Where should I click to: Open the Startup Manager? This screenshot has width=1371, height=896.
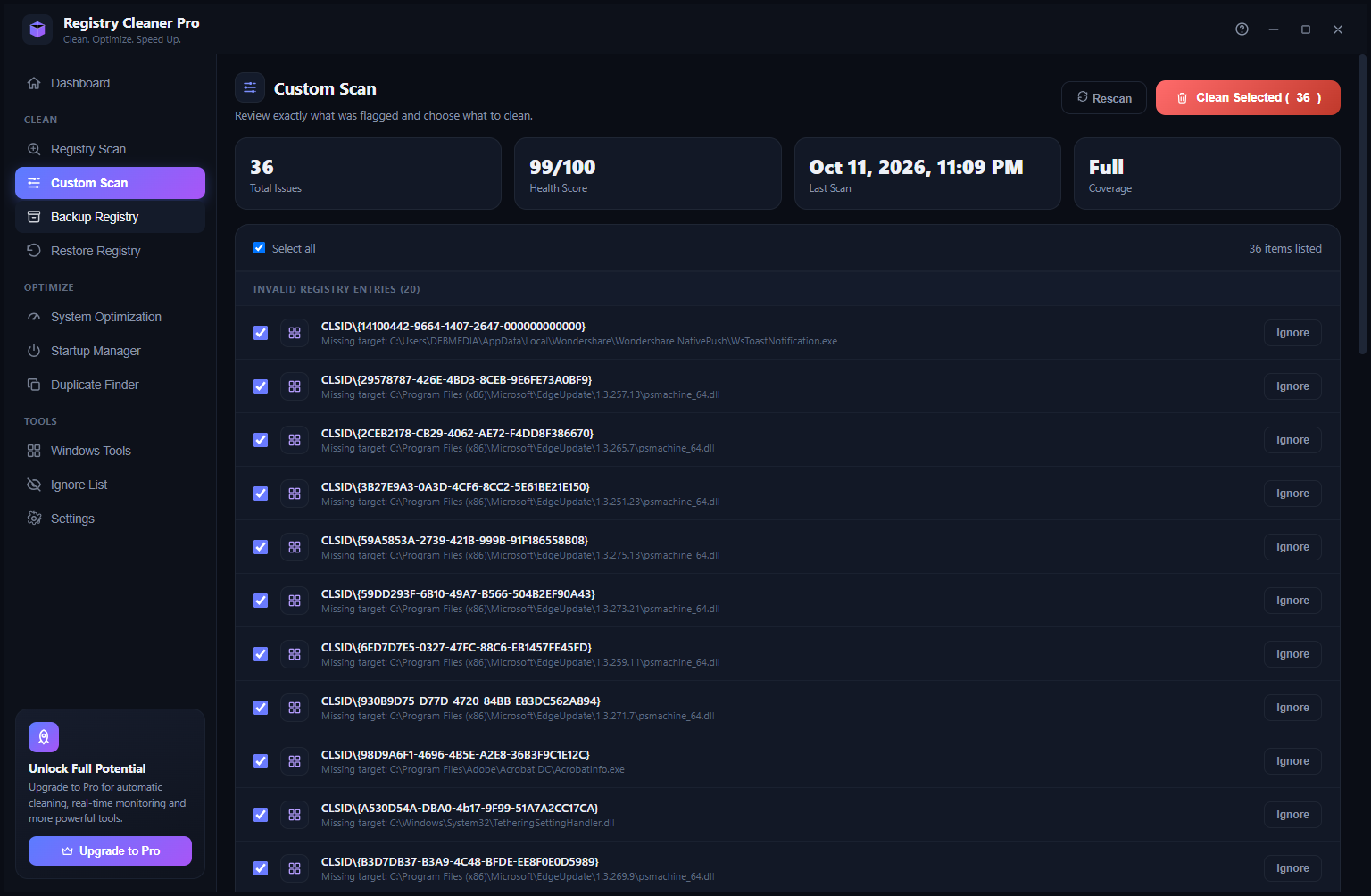pos(110,351)
